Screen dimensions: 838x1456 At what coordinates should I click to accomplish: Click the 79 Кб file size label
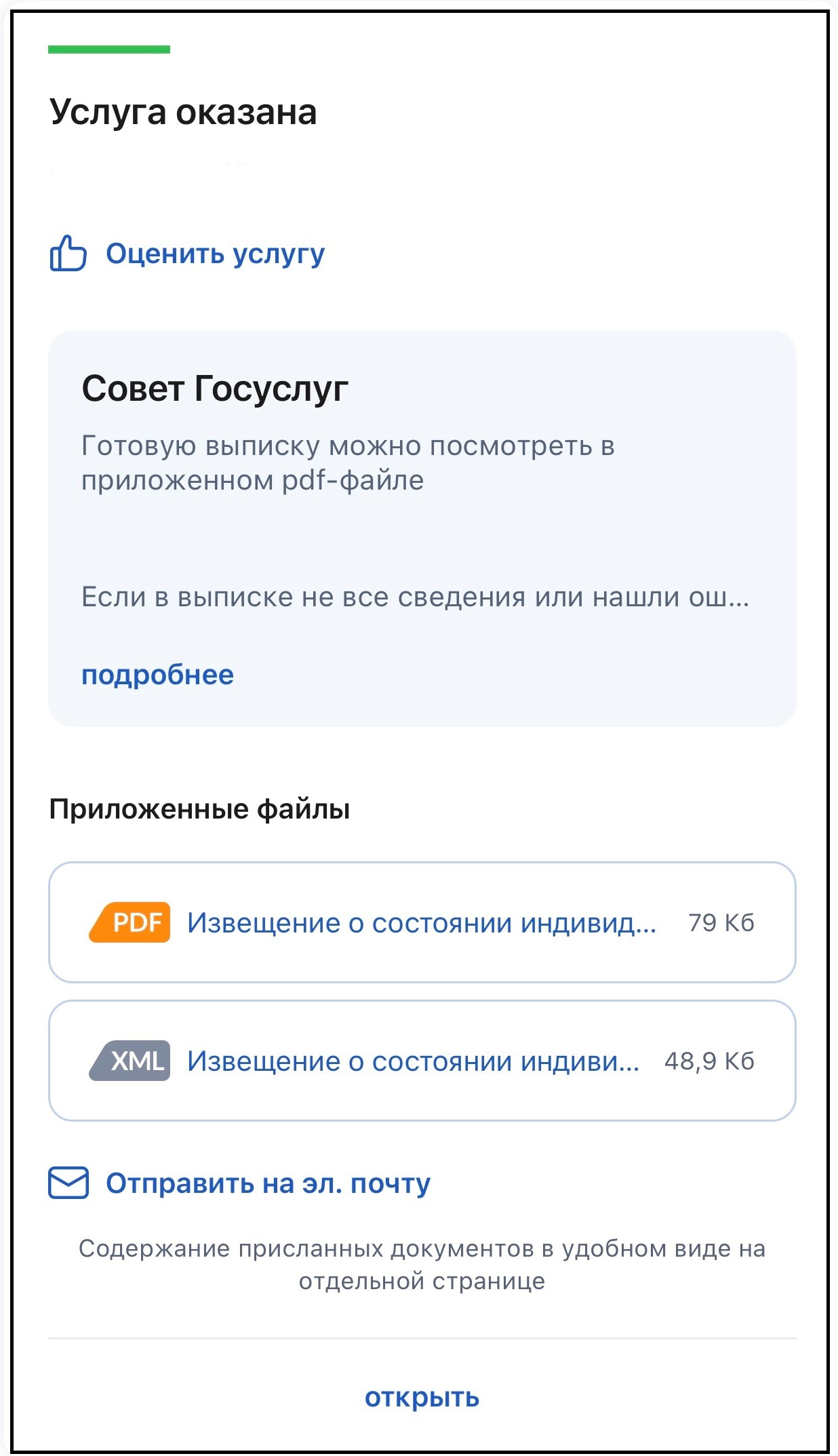pyautogui.click(x=721, y=922)
